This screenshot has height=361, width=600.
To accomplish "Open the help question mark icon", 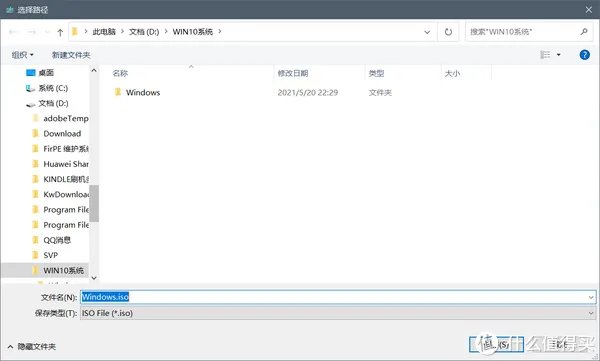I will click(584, 55).
